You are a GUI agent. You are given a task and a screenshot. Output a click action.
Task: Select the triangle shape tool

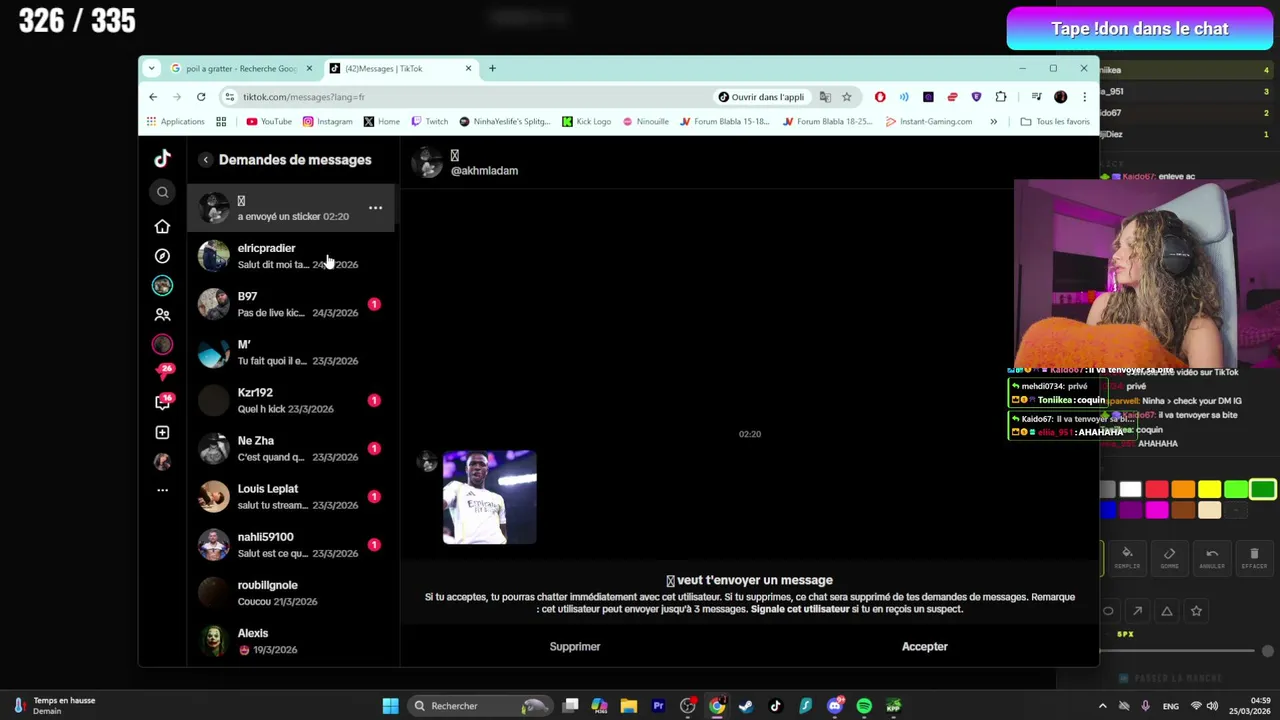pos(1166,611)
